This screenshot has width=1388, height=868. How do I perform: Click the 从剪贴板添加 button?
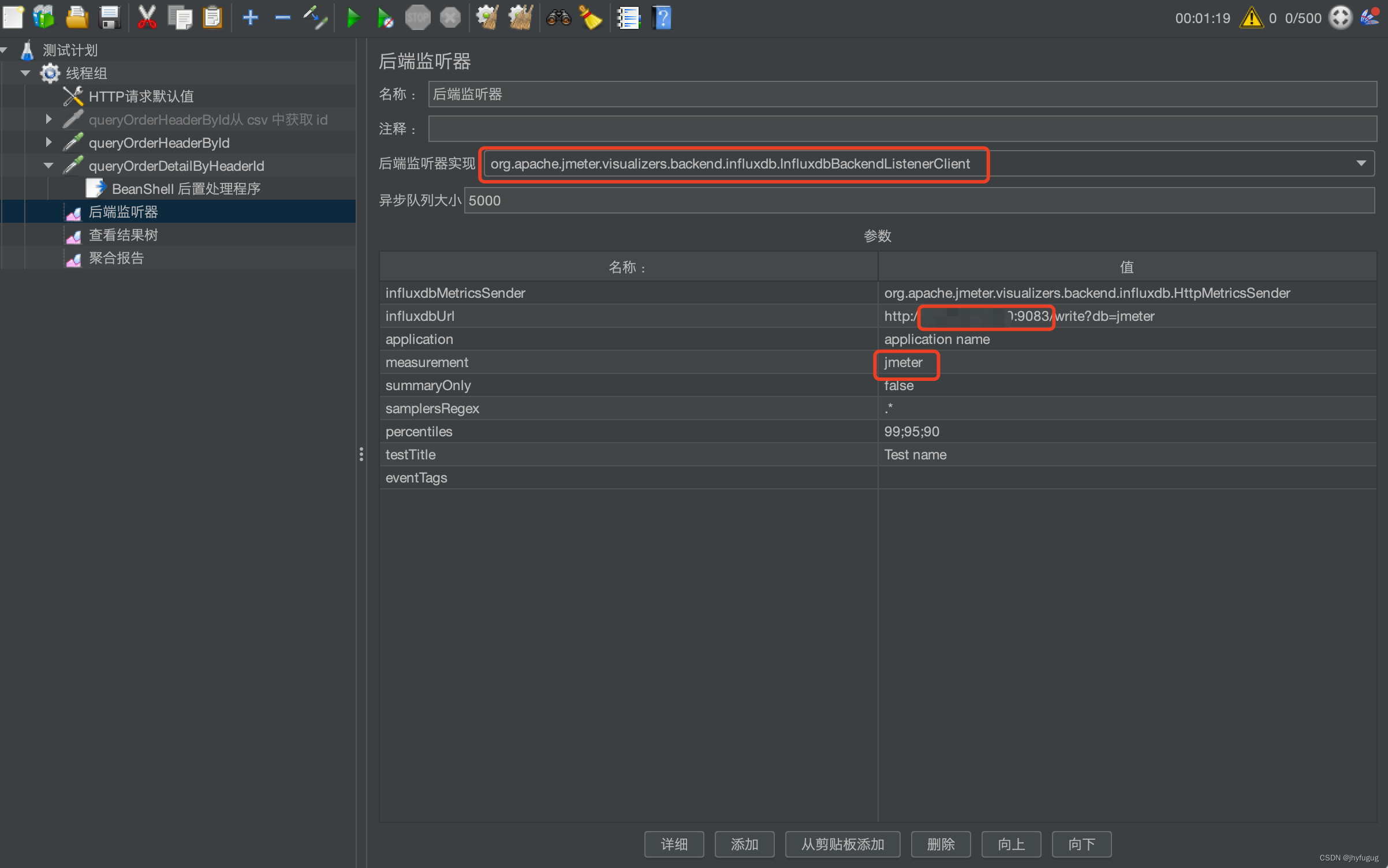coord(842,844)
